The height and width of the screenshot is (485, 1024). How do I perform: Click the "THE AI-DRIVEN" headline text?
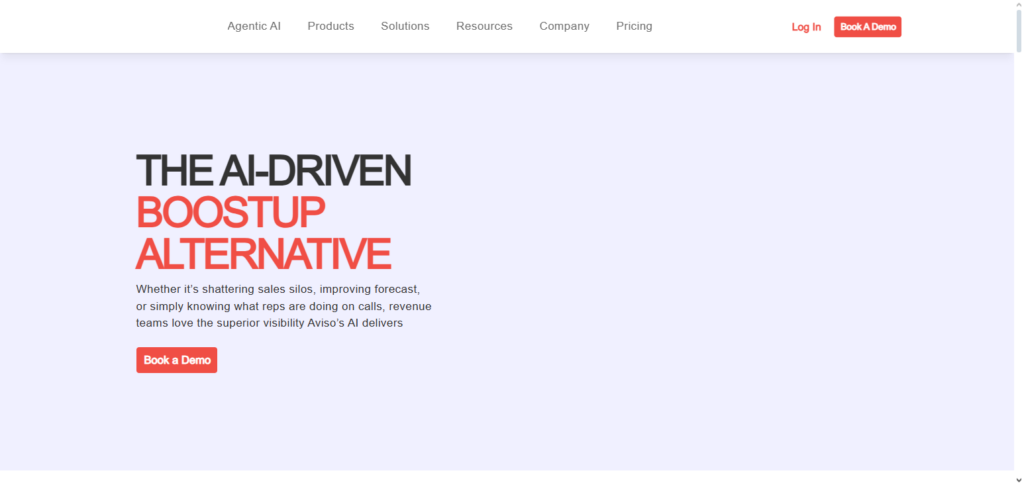tap(273, 171)
